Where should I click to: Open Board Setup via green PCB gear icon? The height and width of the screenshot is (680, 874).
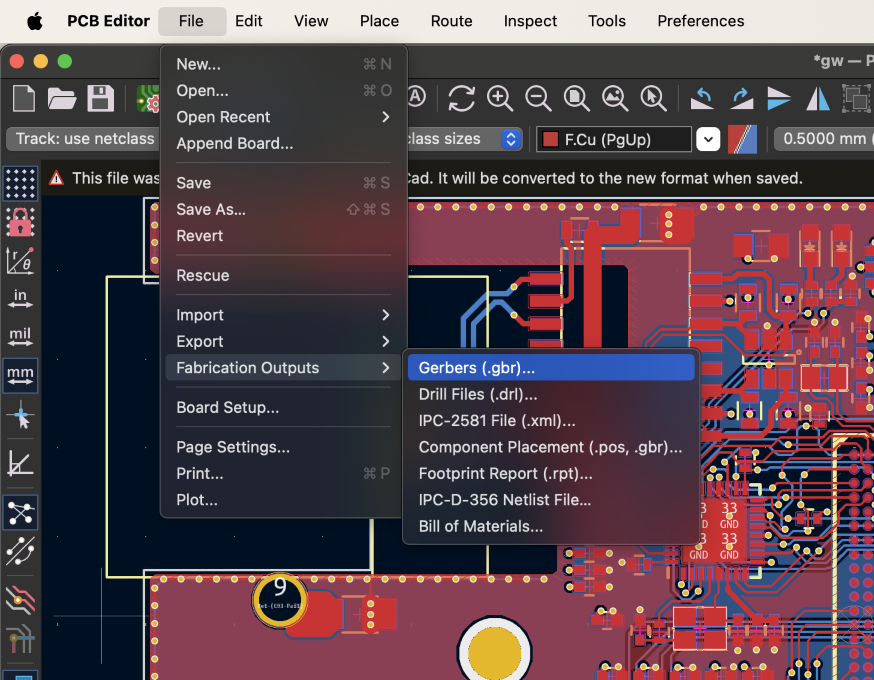(x=148, y=99)
